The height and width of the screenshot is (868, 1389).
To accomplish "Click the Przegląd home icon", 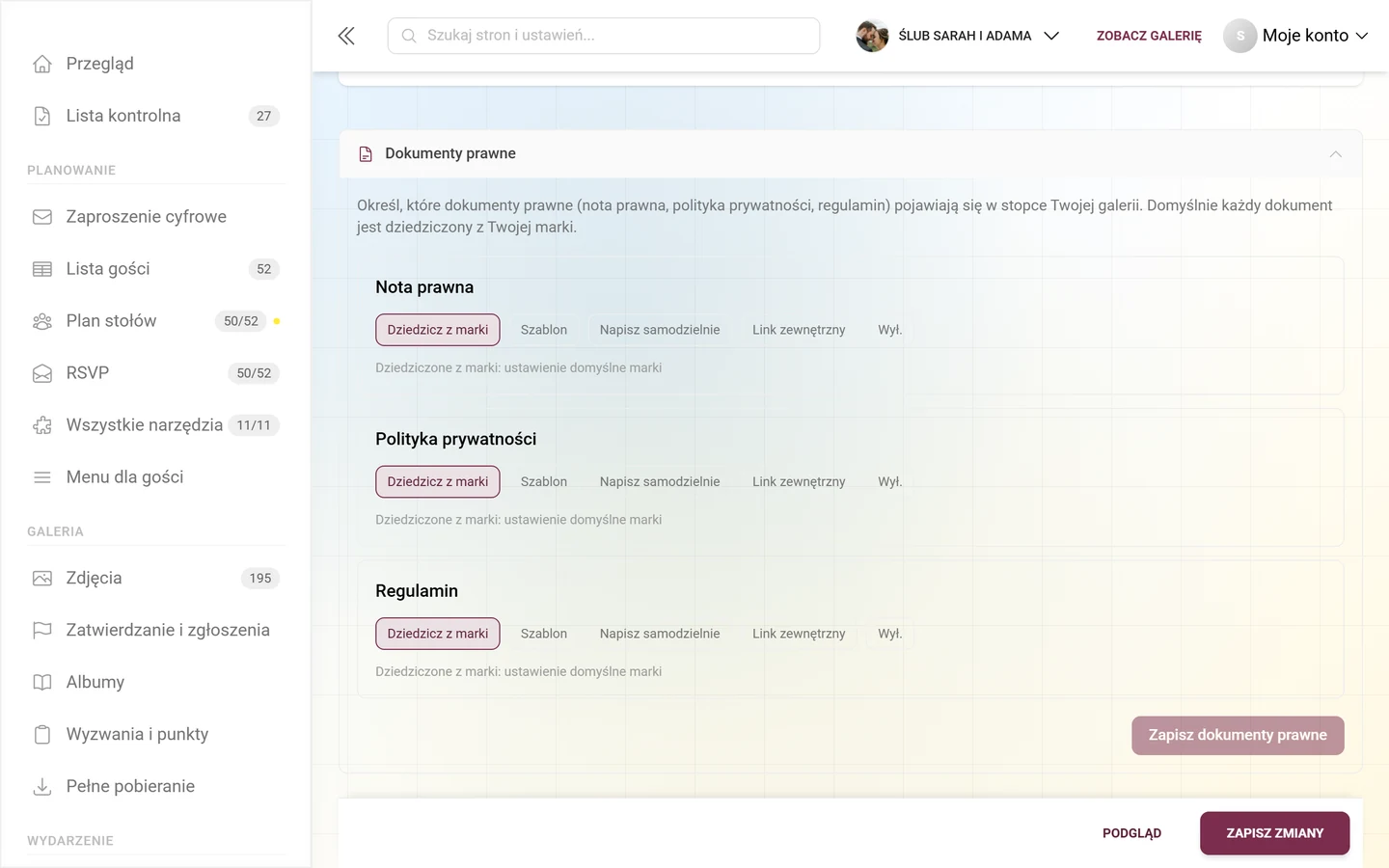I will click(42, 64).
